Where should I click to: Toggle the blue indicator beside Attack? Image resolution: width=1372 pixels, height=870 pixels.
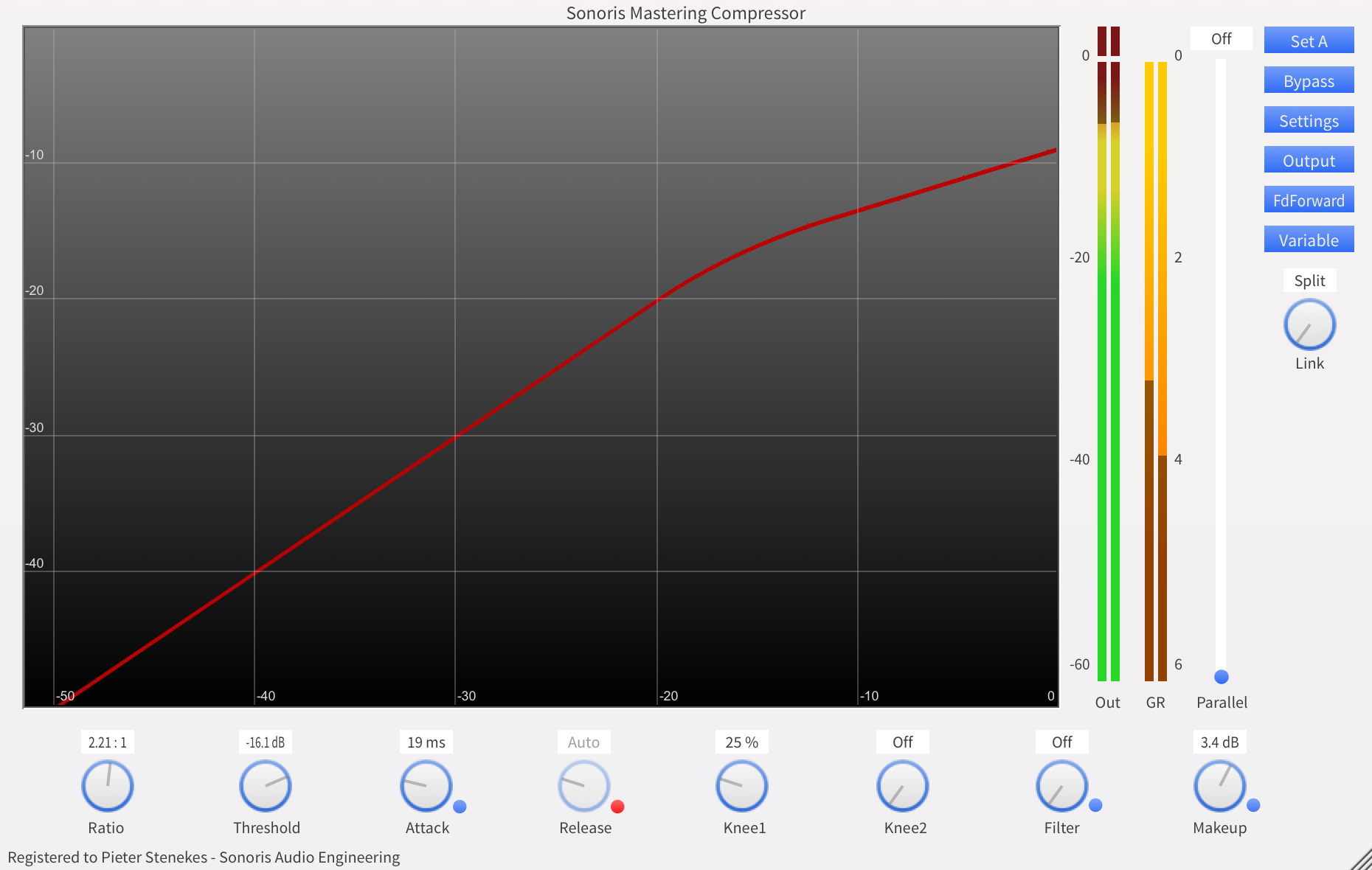coord(460,807)
